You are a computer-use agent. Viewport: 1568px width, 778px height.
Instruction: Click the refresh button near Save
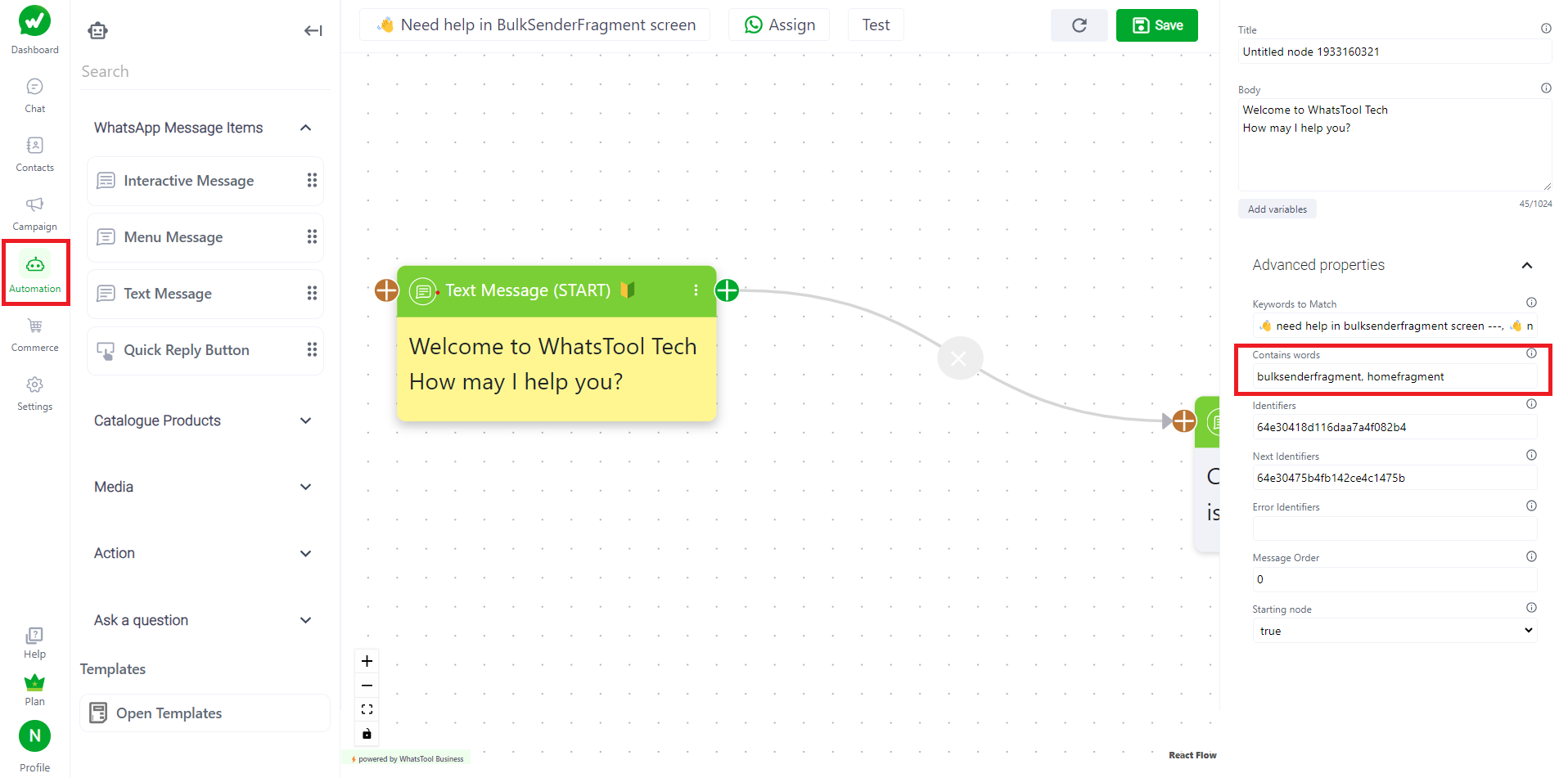click(x=1079, y=25)
